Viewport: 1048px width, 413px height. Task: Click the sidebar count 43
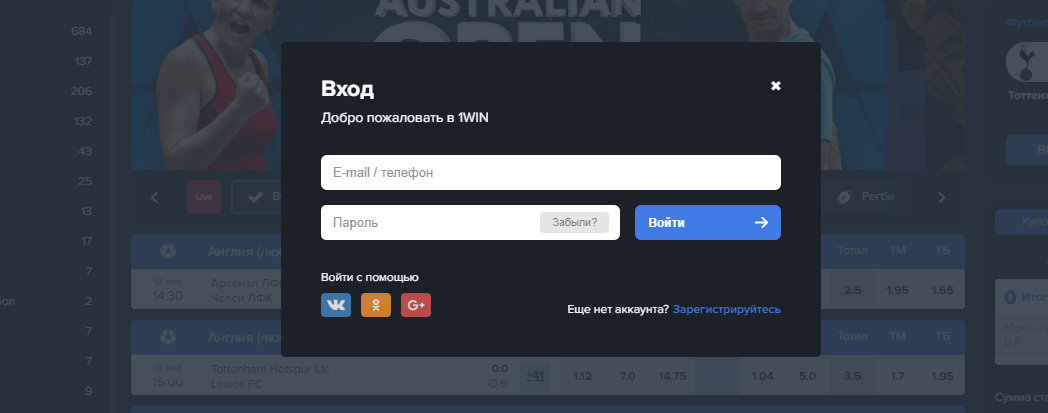pyautogui.click(x=86, y=152)
